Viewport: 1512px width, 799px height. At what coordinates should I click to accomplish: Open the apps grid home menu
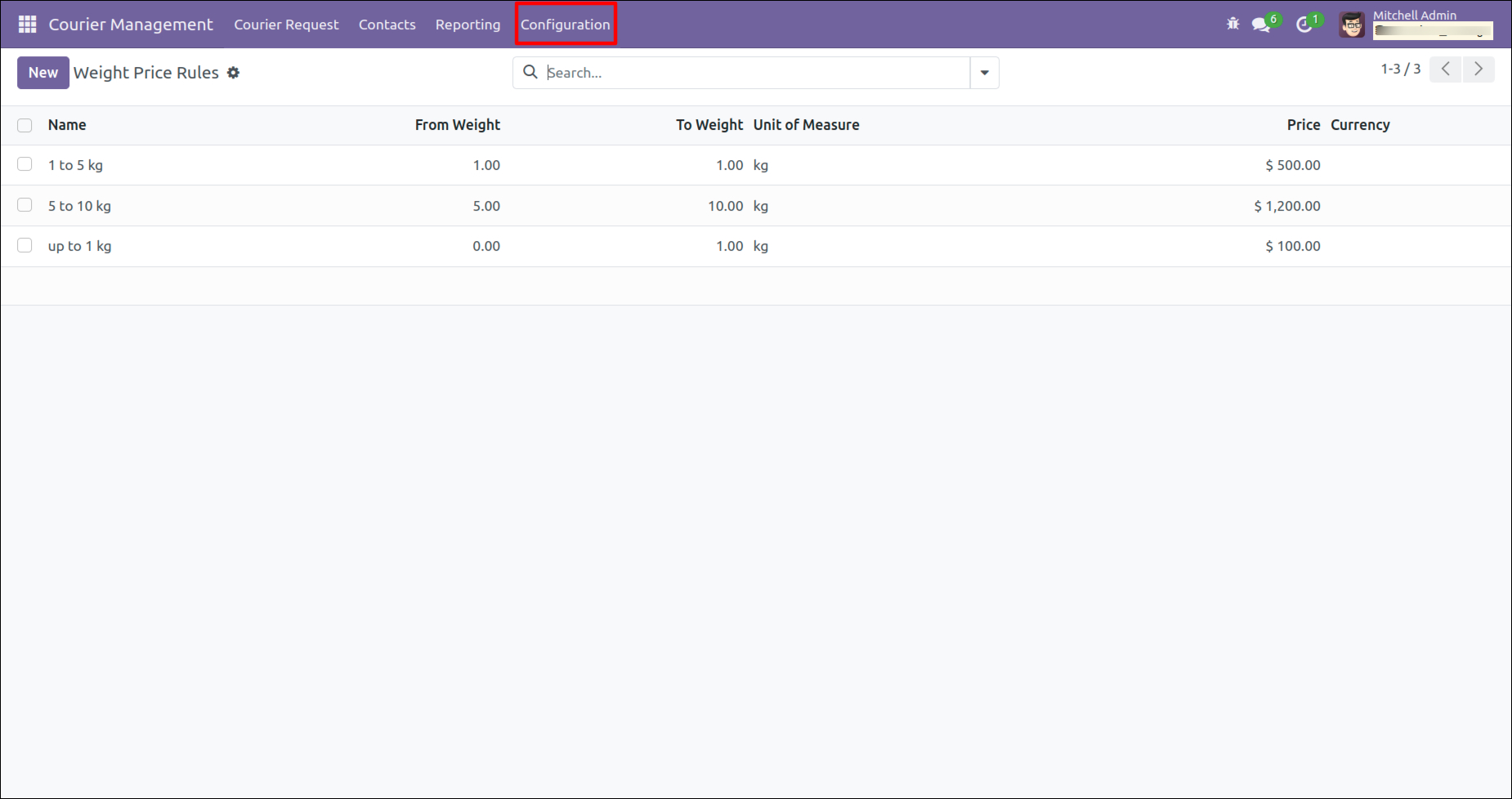coord(27,25)
